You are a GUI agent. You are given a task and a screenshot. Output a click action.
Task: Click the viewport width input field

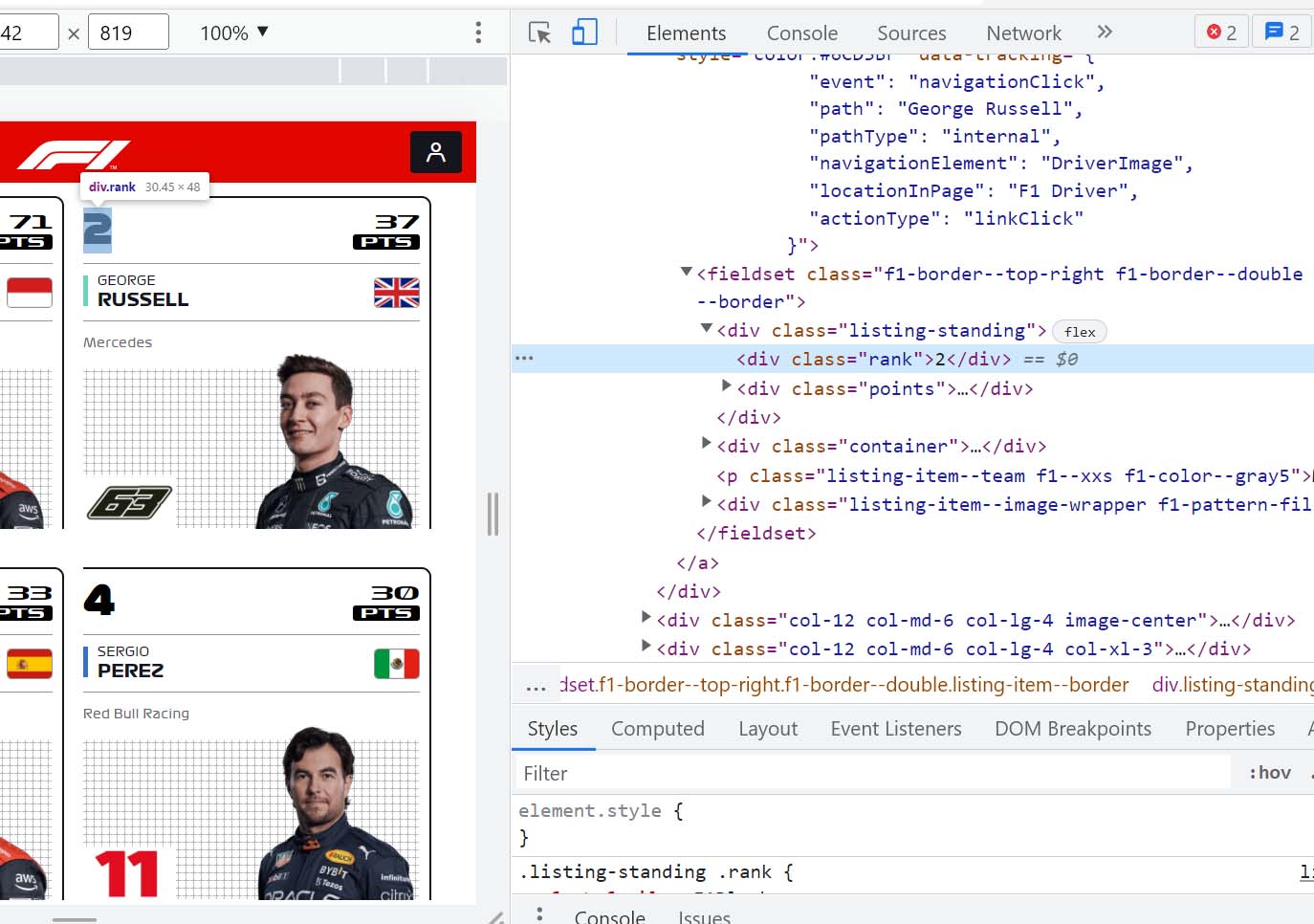point(29,33)
